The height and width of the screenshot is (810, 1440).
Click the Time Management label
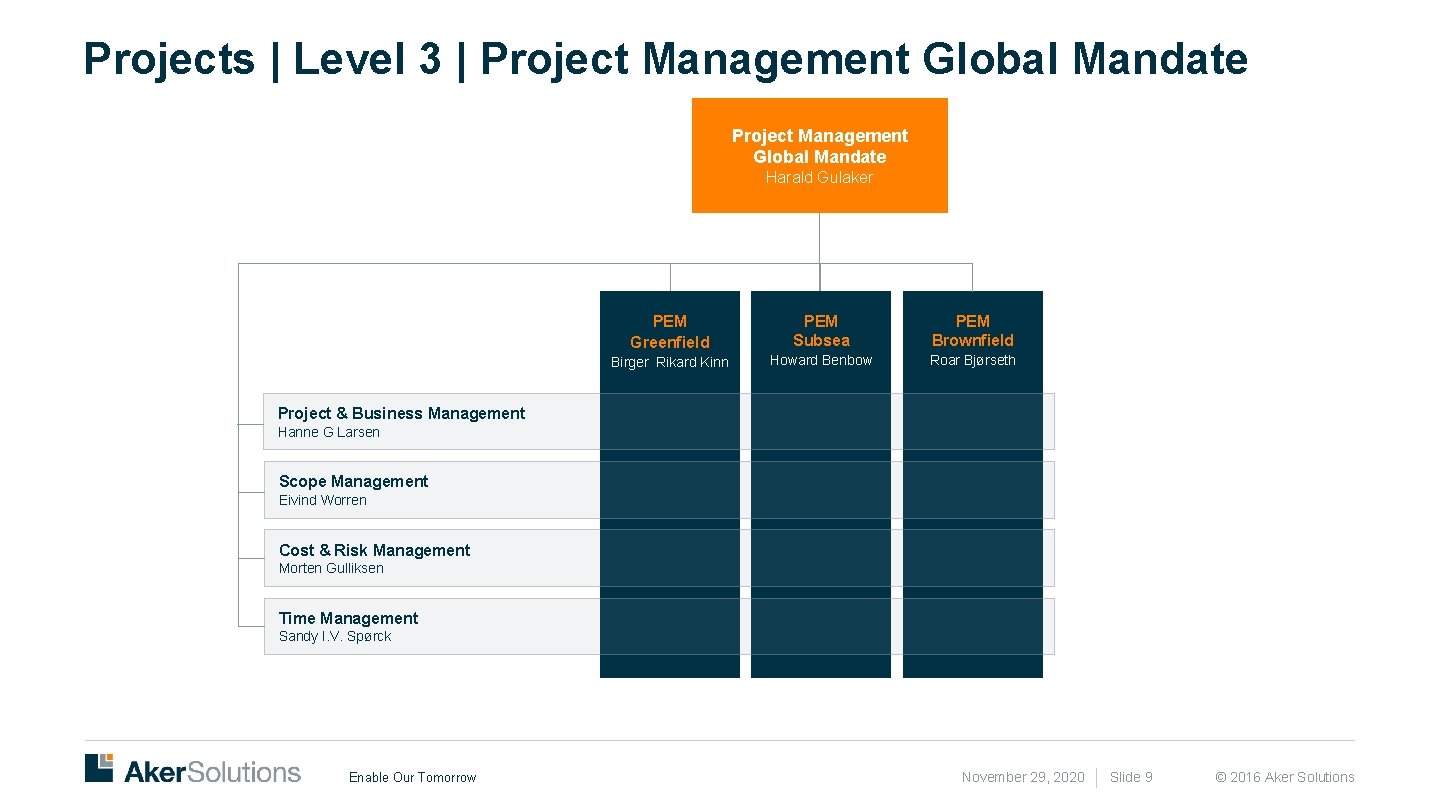[x=348, y=618]
